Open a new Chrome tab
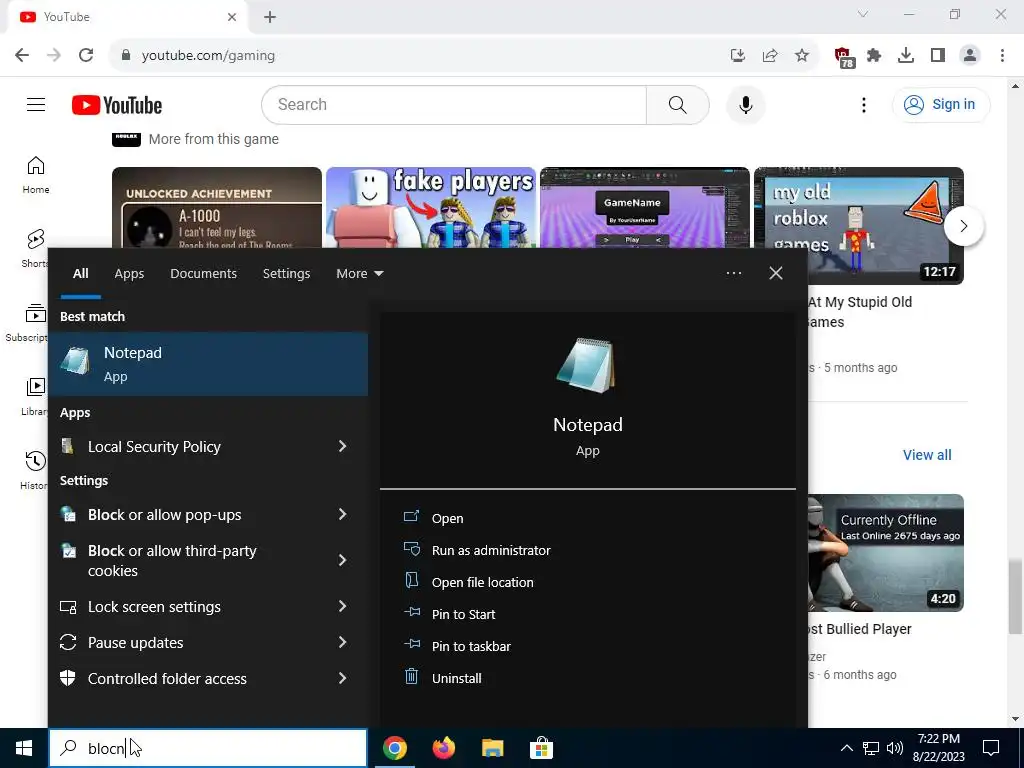 pyautogui.click(x=270, y=17)
